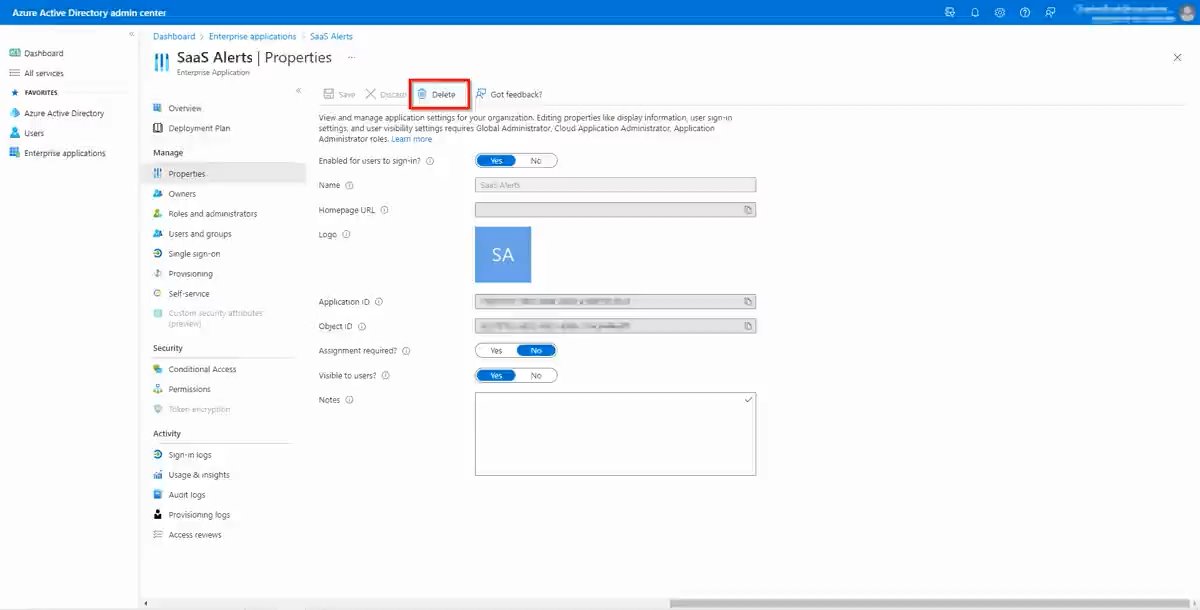The height and width of the screenshot is (610, 1200).
Task: Open the more options ellipsis beside Properties title
Action: (x=351, y=58)
